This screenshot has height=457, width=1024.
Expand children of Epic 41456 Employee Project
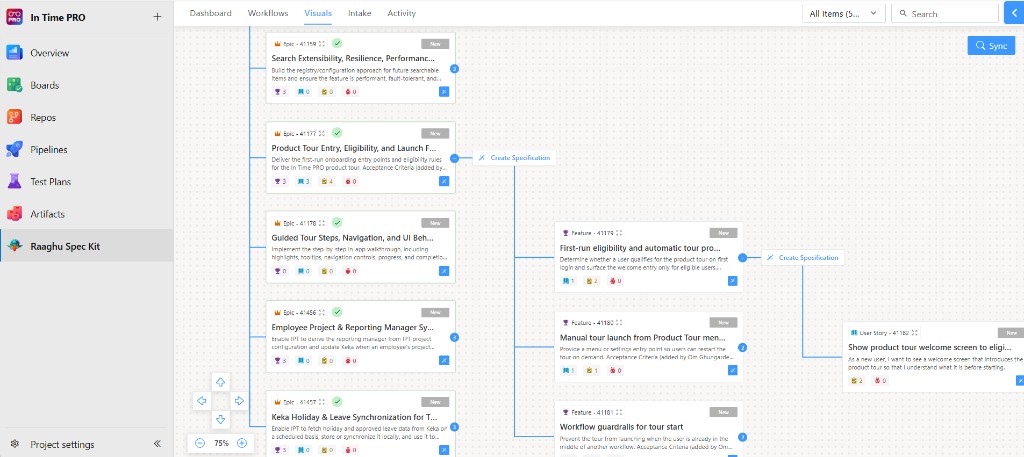pos(455,338)
